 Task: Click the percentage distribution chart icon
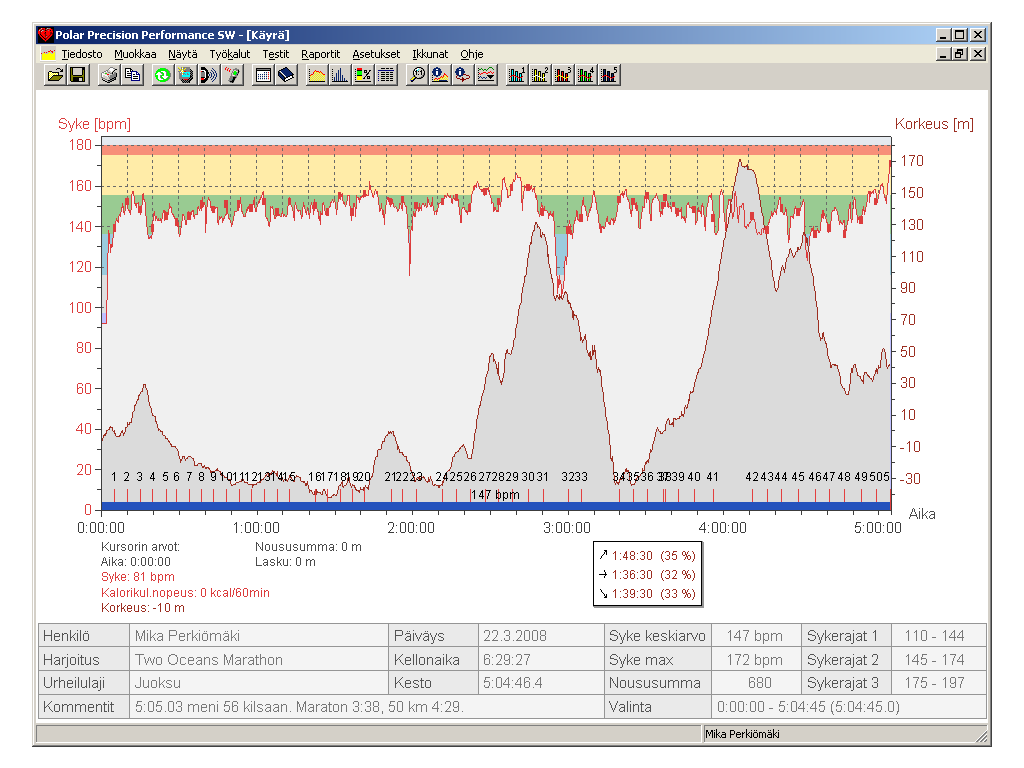point(363,75)
